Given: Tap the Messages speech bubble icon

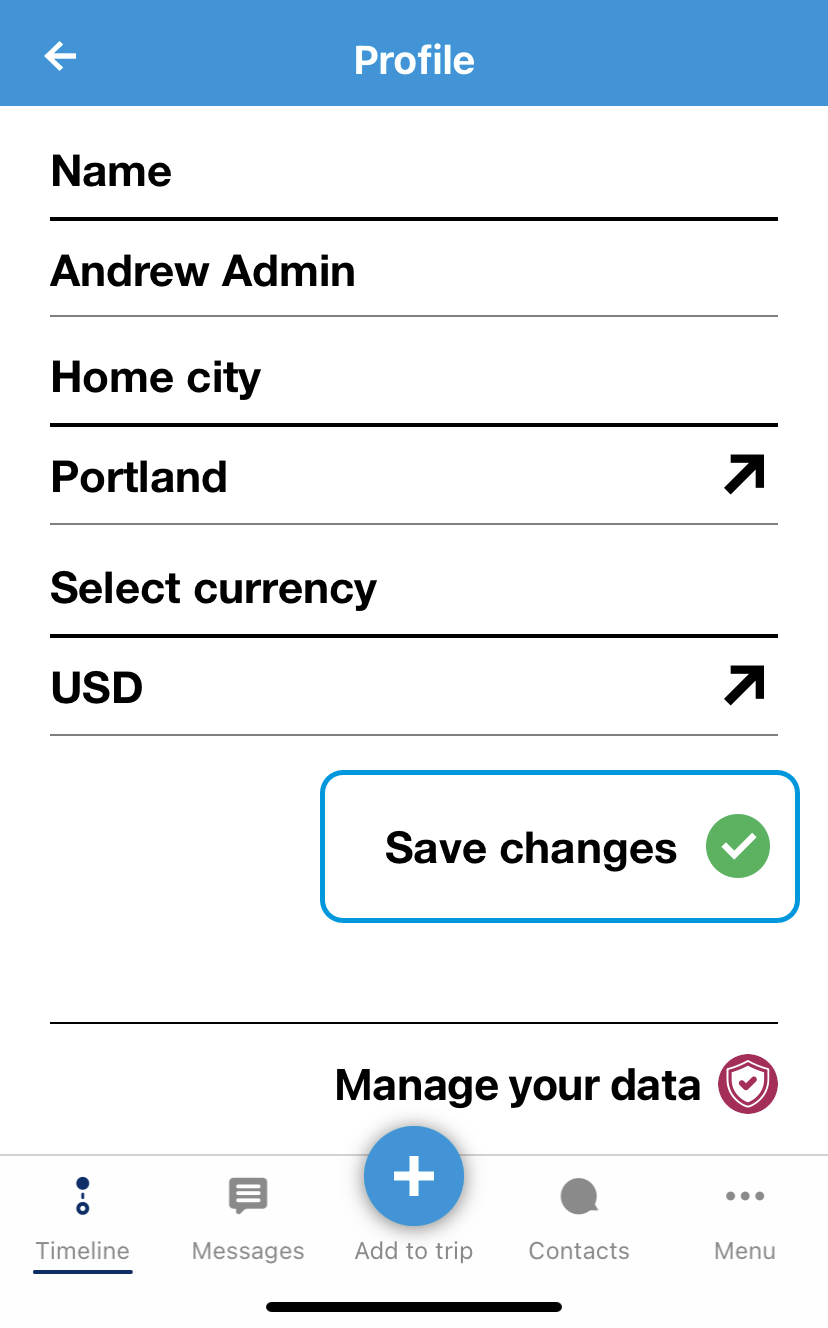Looking at the screenshot, I should pos(248,1195).
